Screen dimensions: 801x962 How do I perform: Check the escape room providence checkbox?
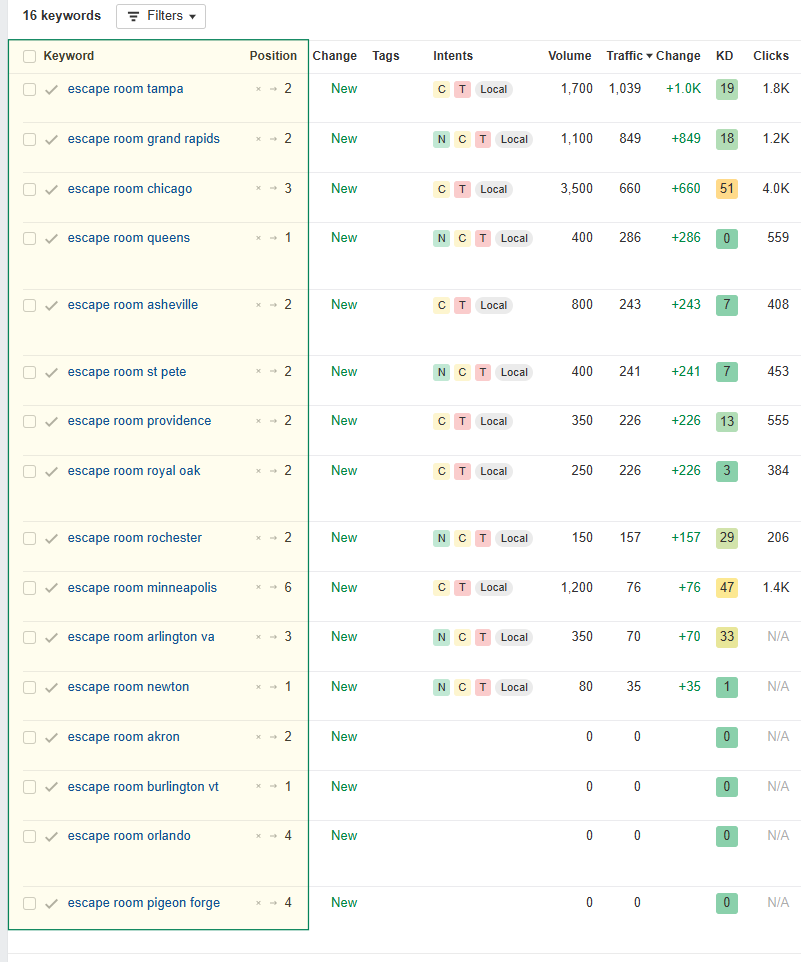coord(29,421)
